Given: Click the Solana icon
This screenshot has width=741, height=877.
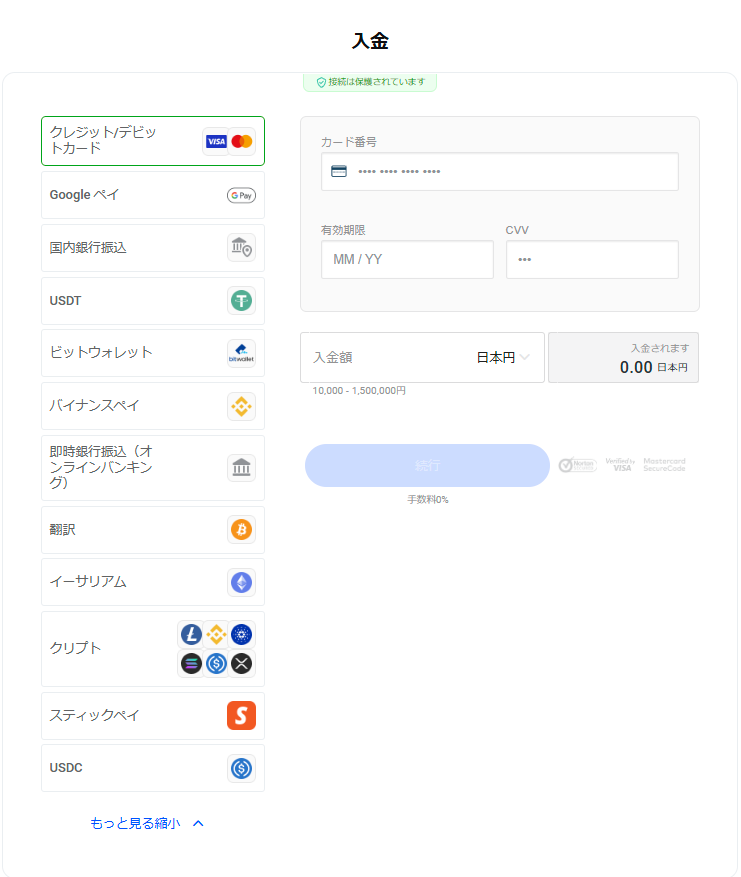Looking at the screenshot, I should click(191, 663).
